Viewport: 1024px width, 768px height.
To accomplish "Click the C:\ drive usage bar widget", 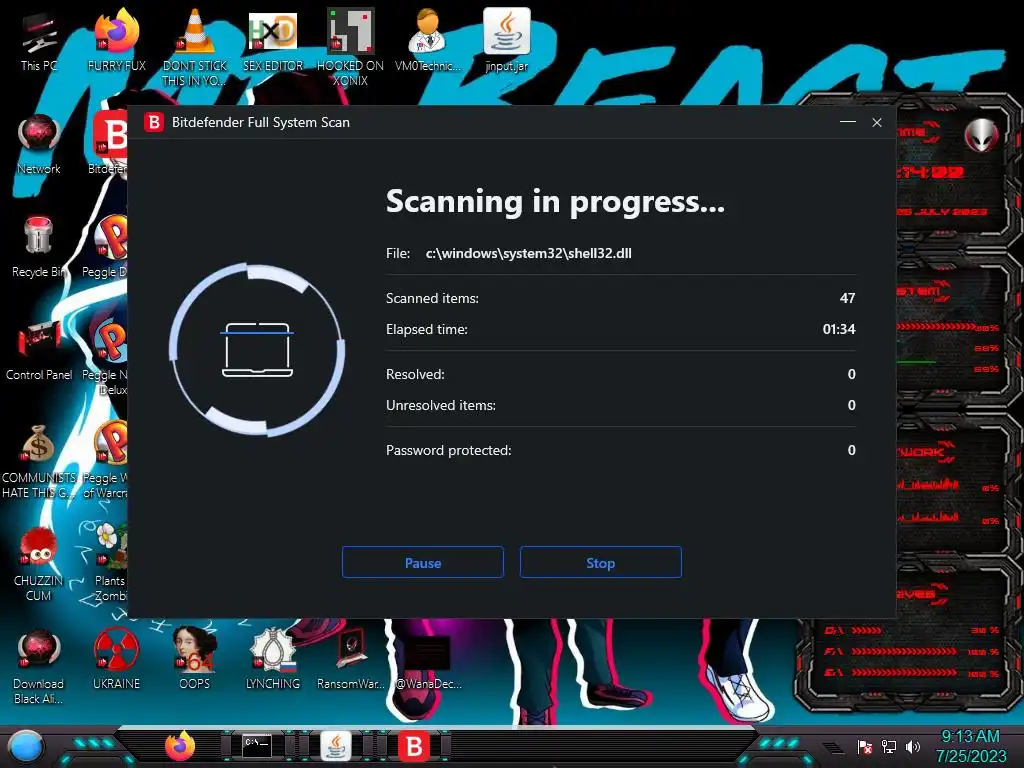I will pyautogui.click(x=911, y=631).
